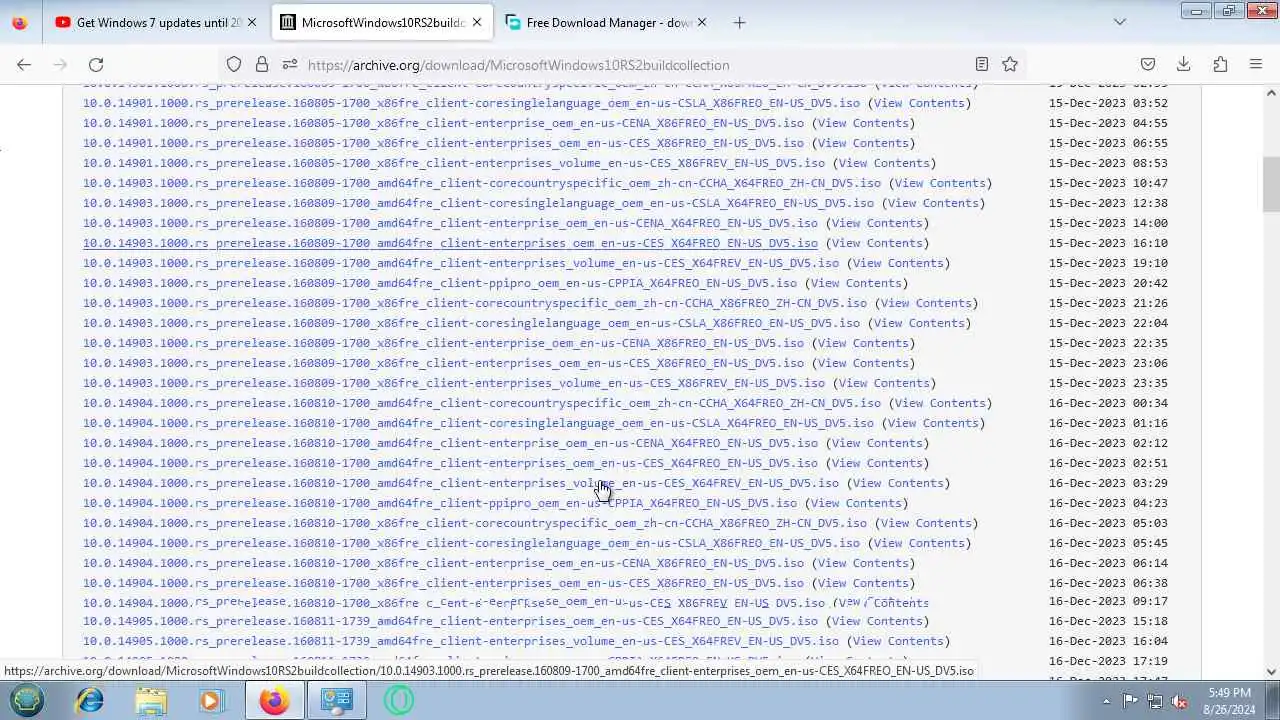The height and width of the screenshot is (720, 1280).
Task: Save page to Pocket
Action: tap(1148, 64)
